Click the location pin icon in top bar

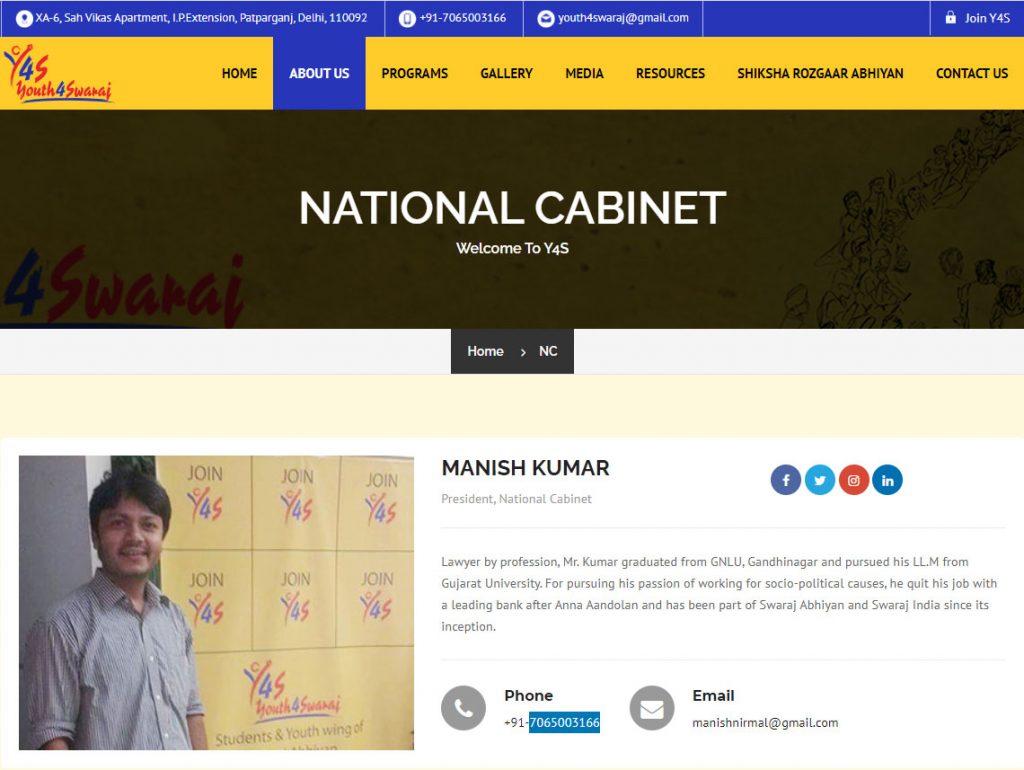[x=24, y=18]
